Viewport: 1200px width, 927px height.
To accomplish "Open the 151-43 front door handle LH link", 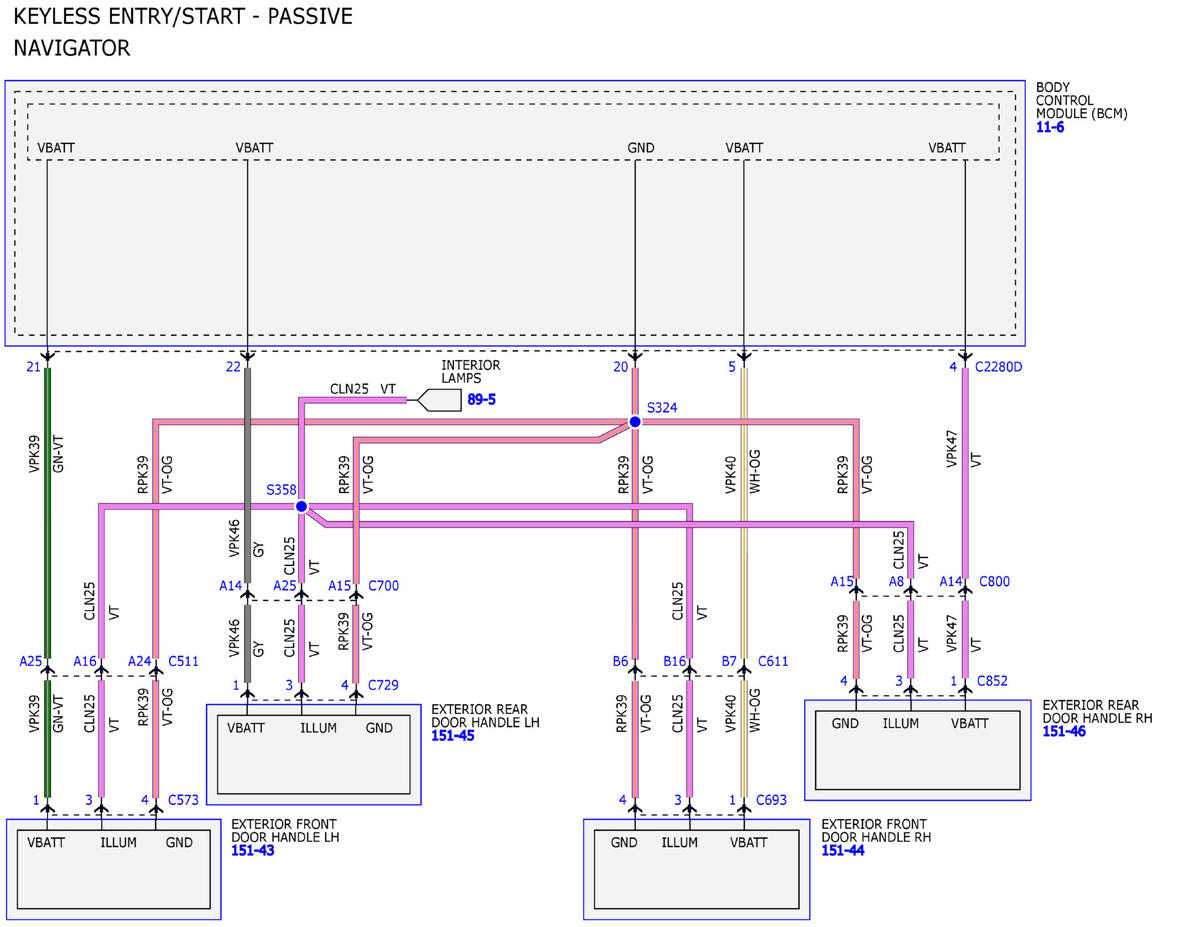I will (252, 850).
